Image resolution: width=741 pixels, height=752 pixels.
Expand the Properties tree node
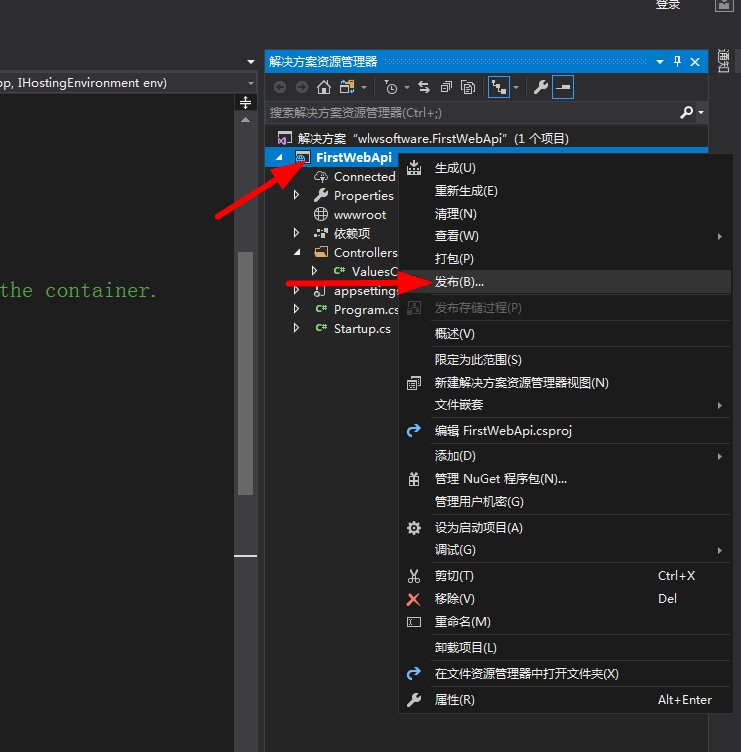tap(297, 196)
